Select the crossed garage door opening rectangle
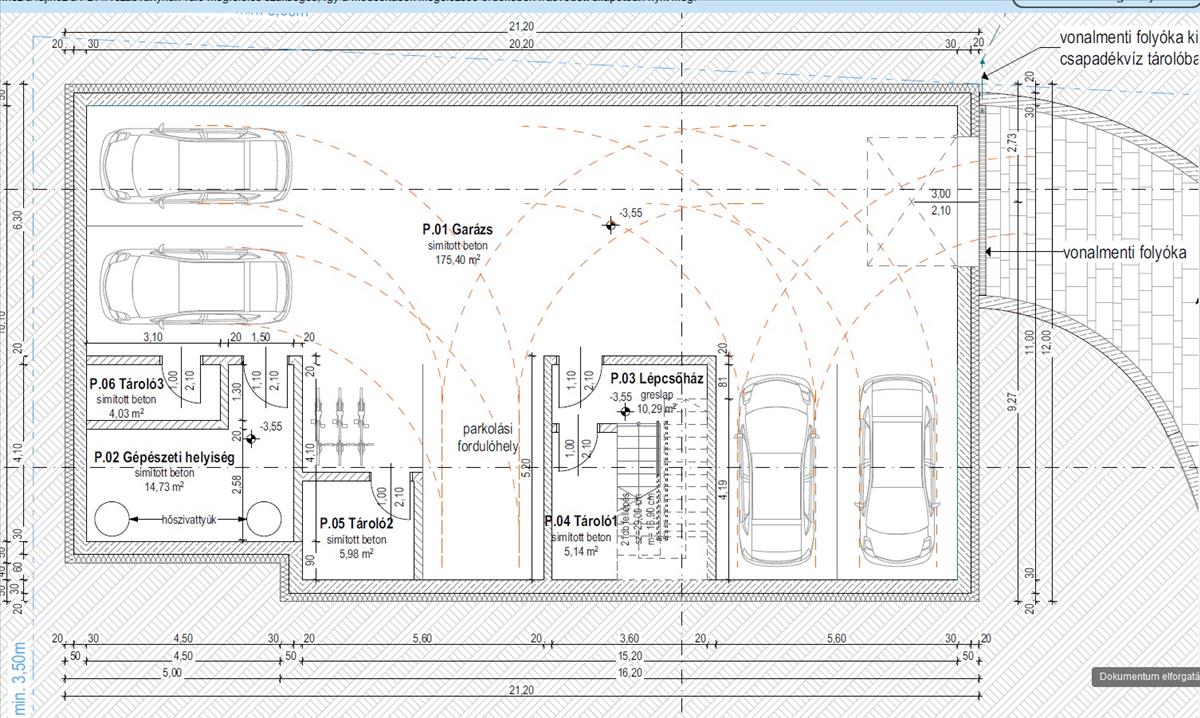The height and width of the screenshot is (718, 1200). pos(912,201)
